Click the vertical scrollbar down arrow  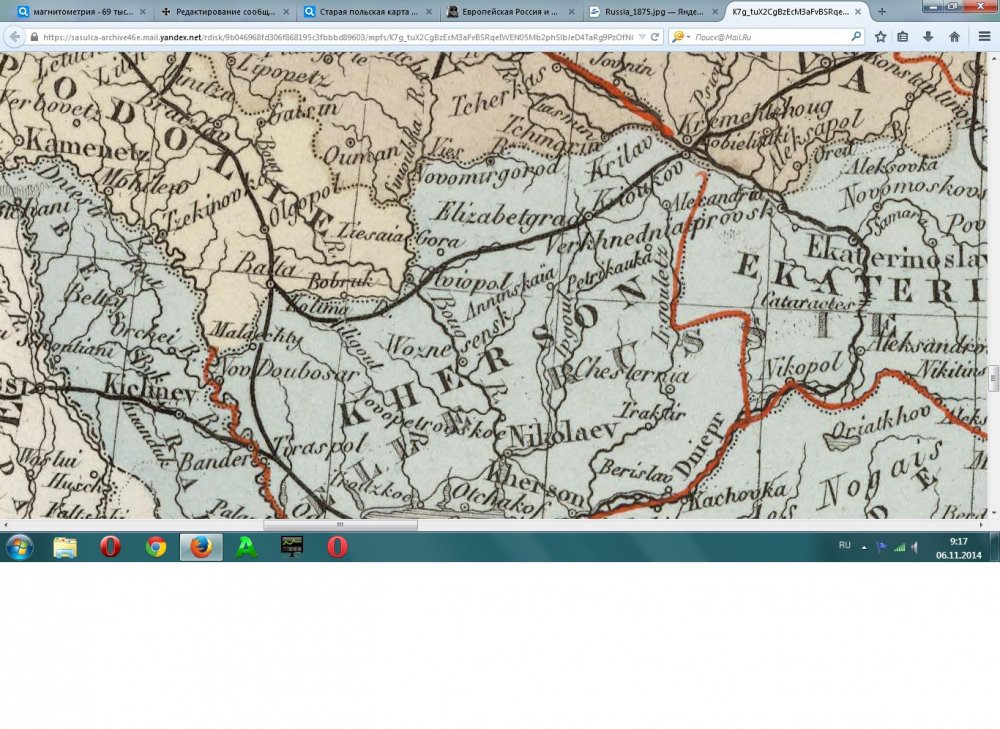pyautogui.click(x=993, y=513)
